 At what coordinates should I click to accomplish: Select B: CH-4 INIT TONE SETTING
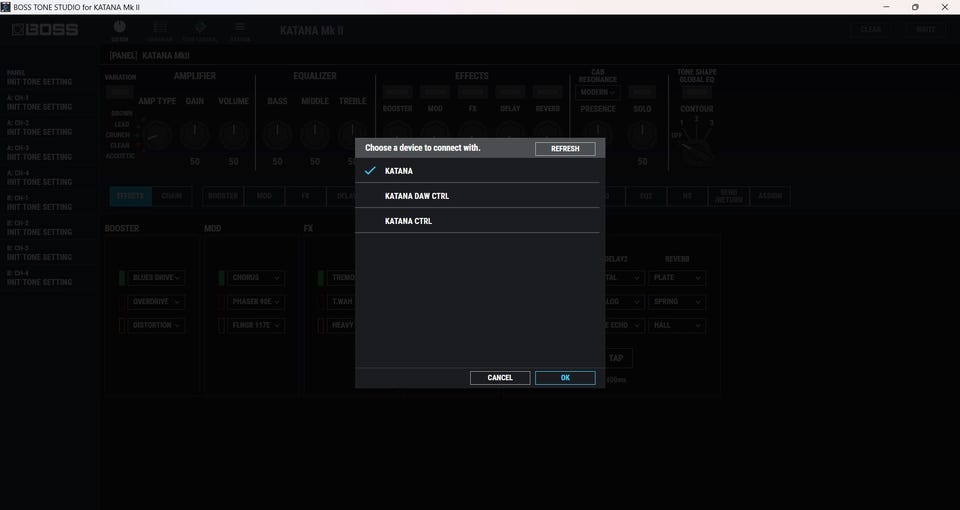coord(48,279)
